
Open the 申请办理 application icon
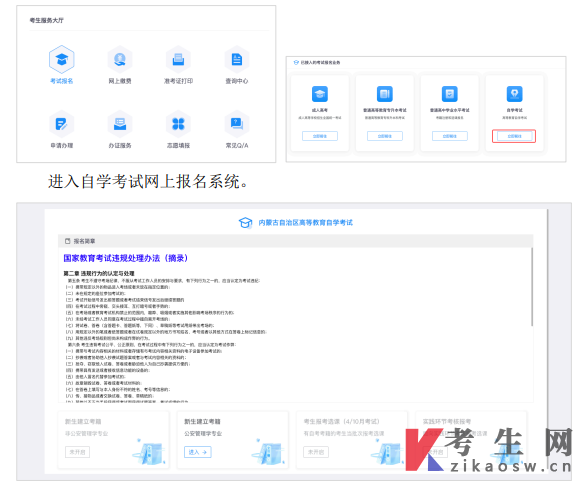[x=62, y=124]
